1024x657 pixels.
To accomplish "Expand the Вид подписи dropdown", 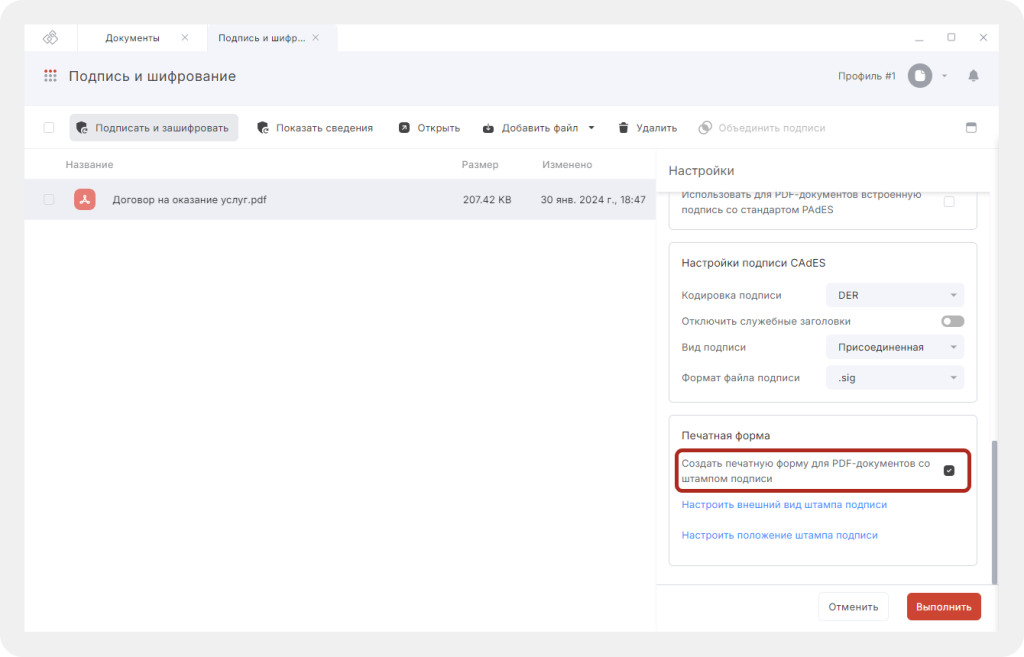I will click(x=894, y=347).
